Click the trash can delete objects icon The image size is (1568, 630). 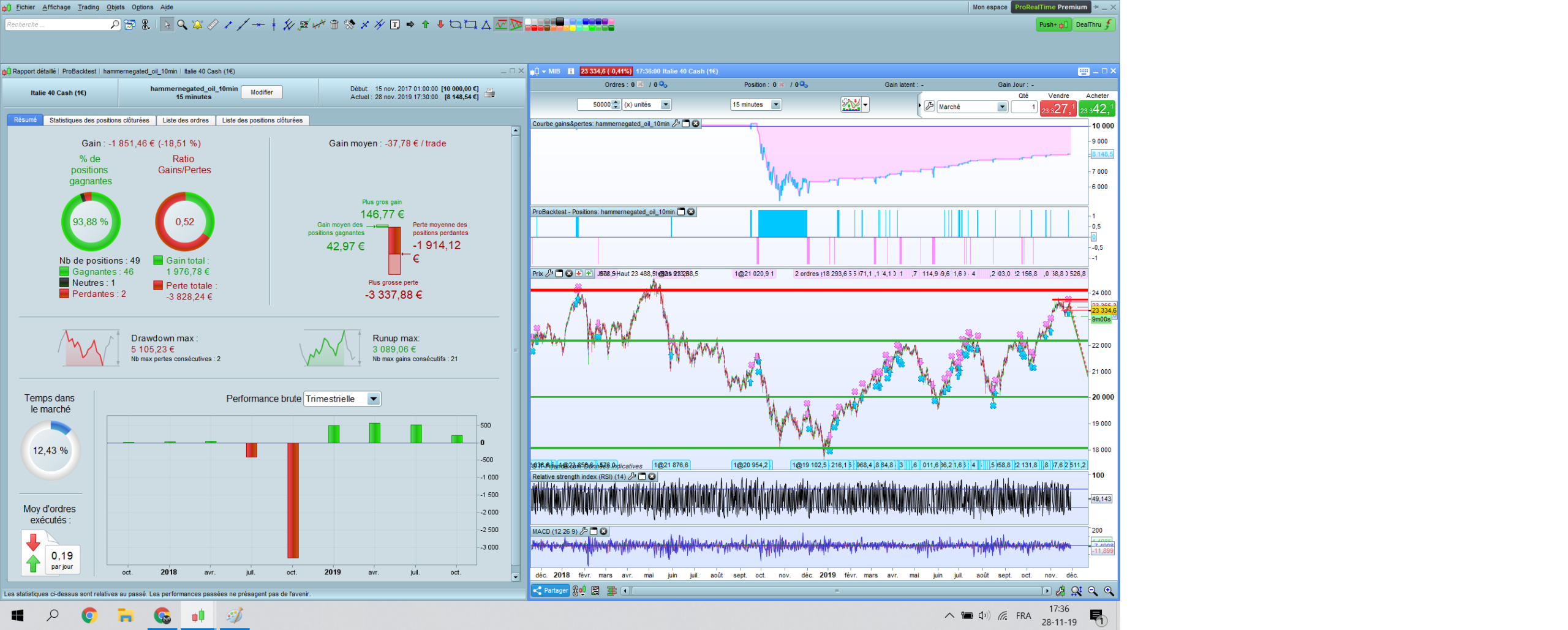tap(334, 25)
